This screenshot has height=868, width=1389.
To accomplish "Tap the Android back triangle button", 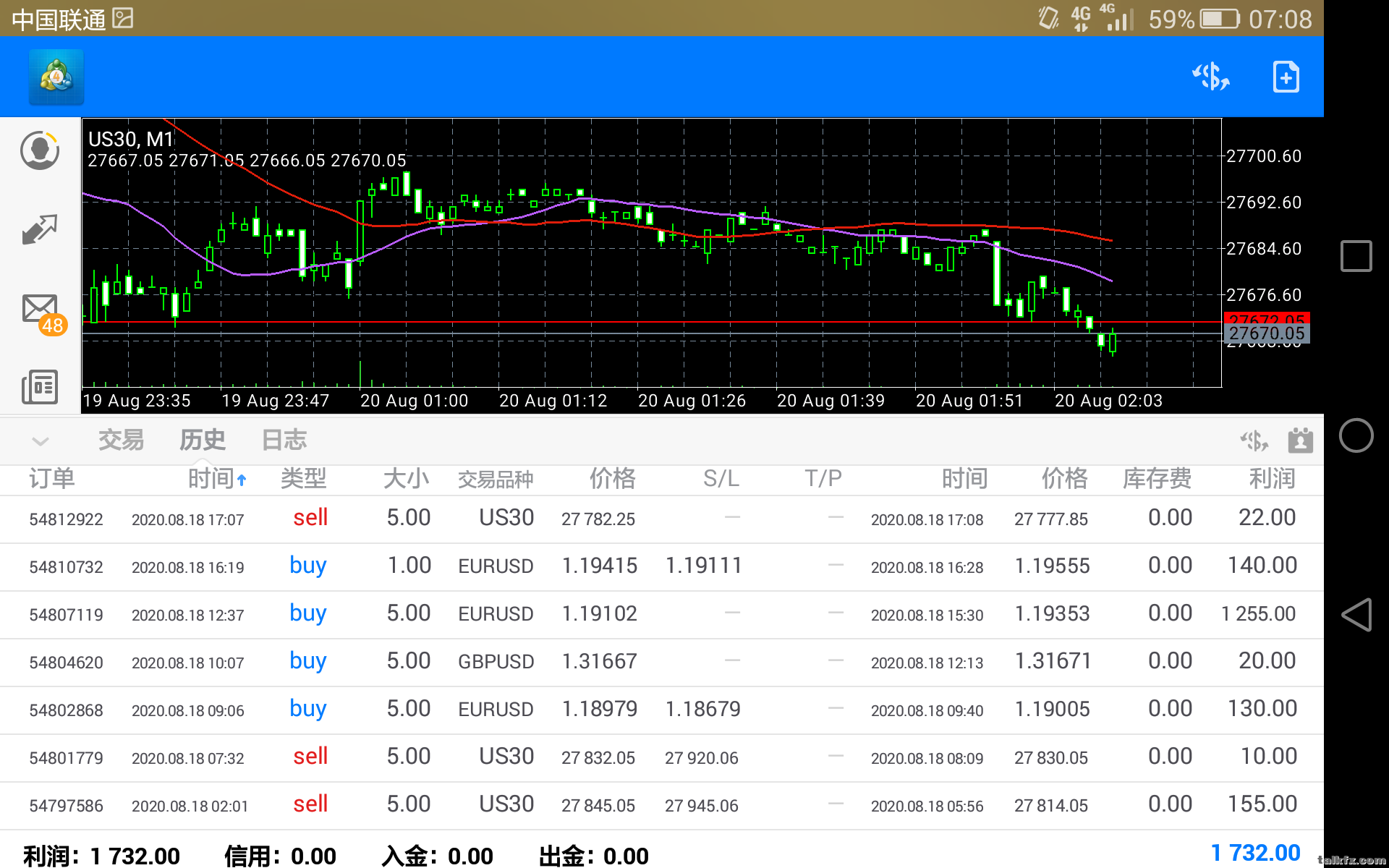I will pyautogui.click(x=1356, y=615).
